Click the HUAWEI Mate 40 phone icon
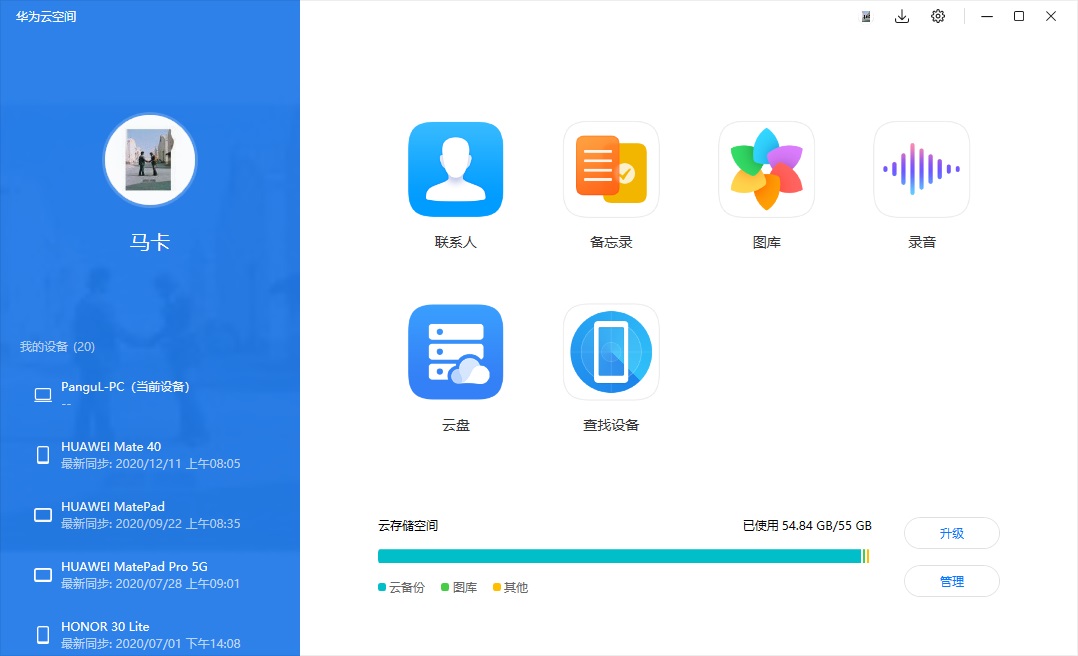This screenshot has height=656, width=1078. tap(43, 455)
